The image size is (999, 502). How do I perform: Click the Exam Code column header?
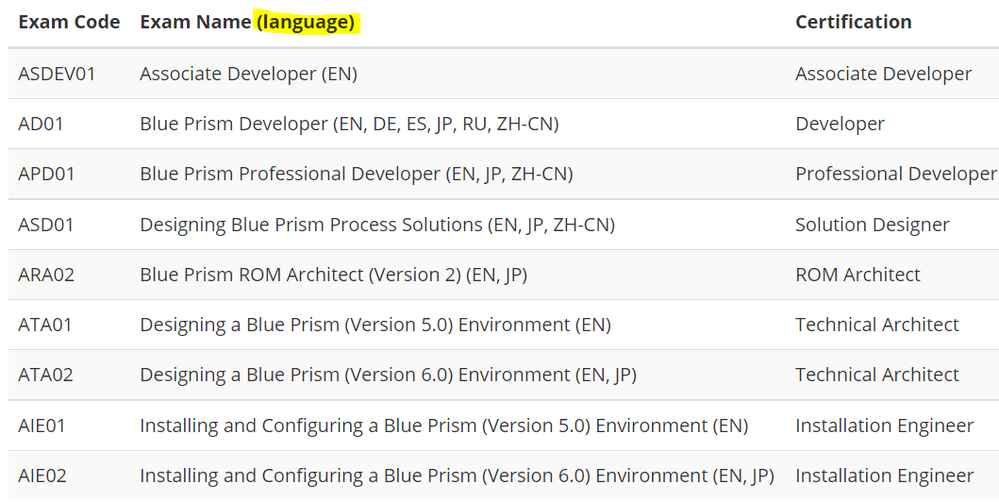point(69,22)
